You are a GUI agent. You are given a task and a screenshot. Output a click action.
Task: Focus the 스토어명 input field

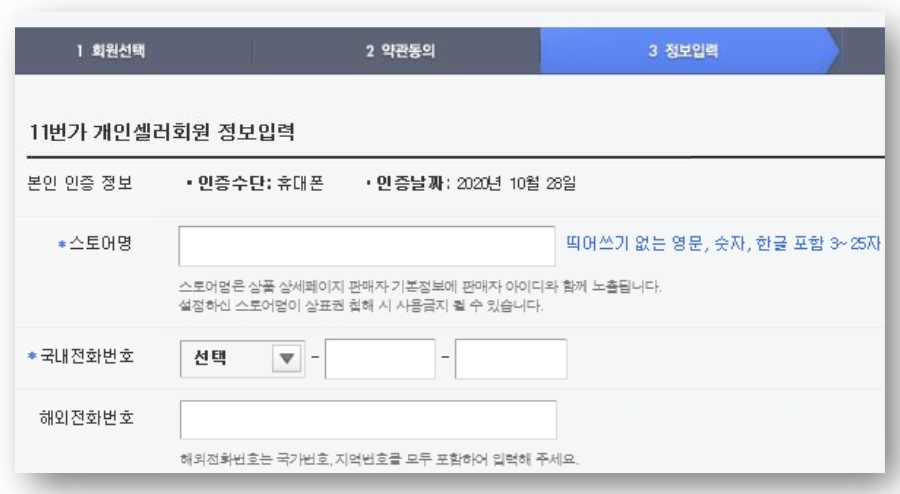coord(367,246)
